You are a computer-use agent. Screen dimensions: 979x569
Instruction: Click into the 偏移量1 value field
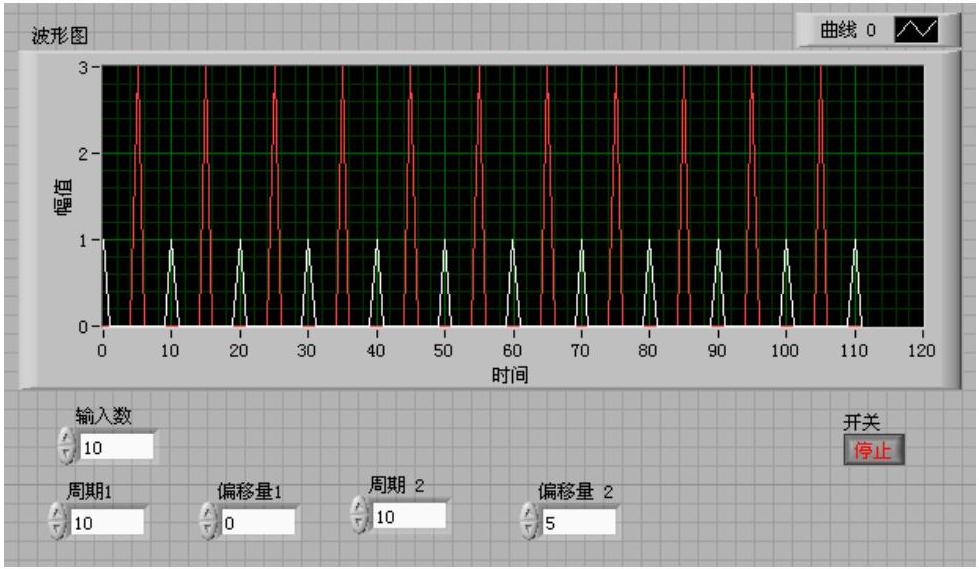(x=258, y=522)
